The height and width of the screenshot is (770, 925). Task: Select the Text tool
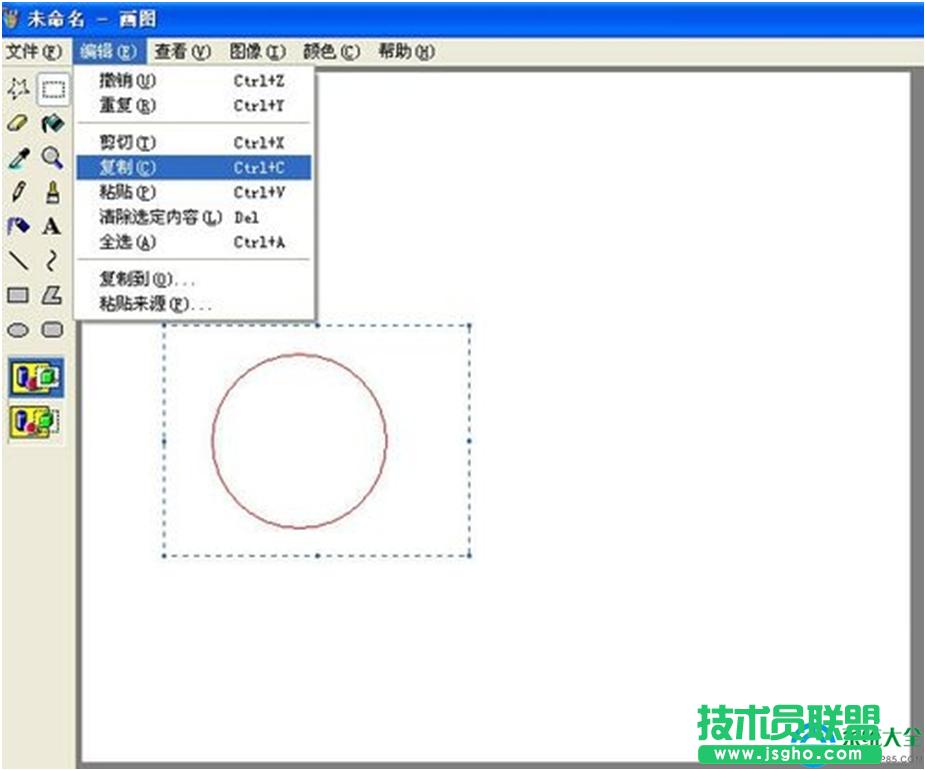[x=52, y=227]
